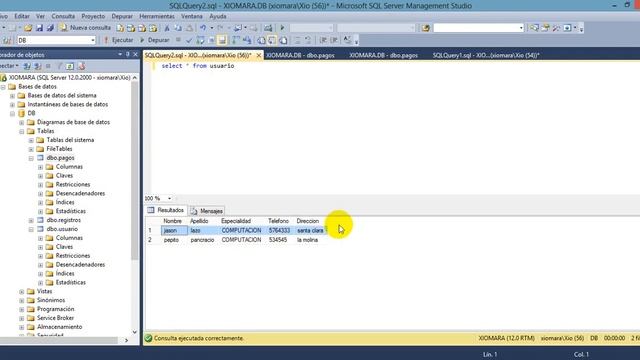
Task: Expand the Programación folder node
Action: coord(22,310)
